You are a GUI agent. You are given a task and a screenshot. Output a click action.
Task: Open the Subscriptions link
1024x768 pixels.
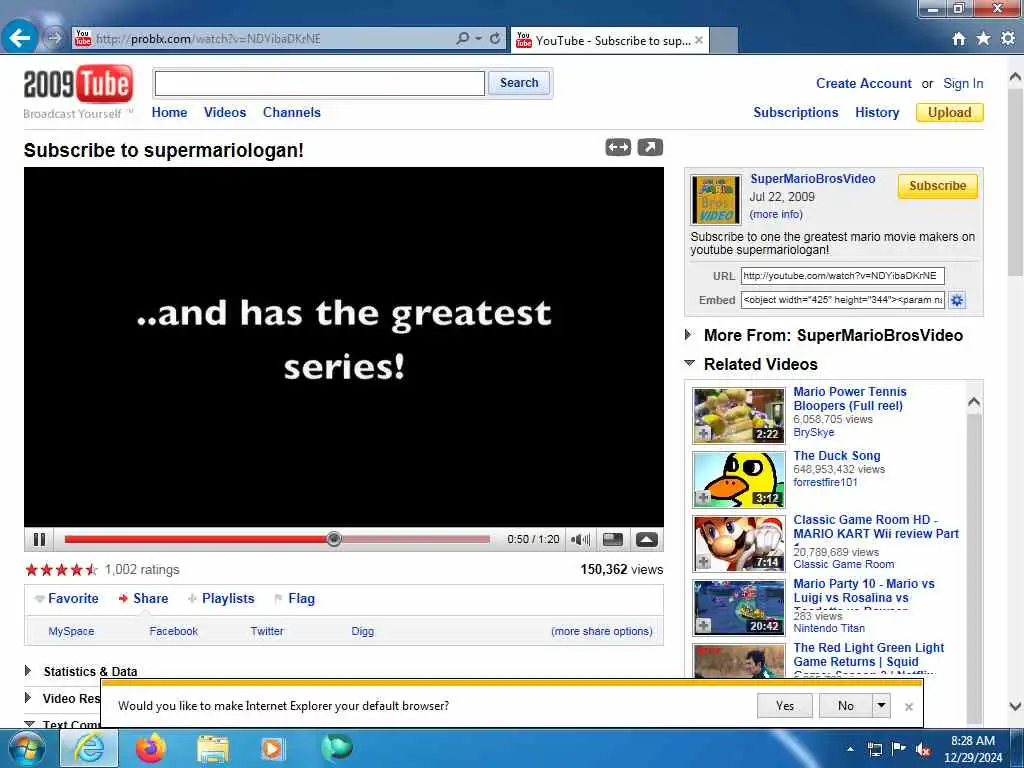(795, 112)
